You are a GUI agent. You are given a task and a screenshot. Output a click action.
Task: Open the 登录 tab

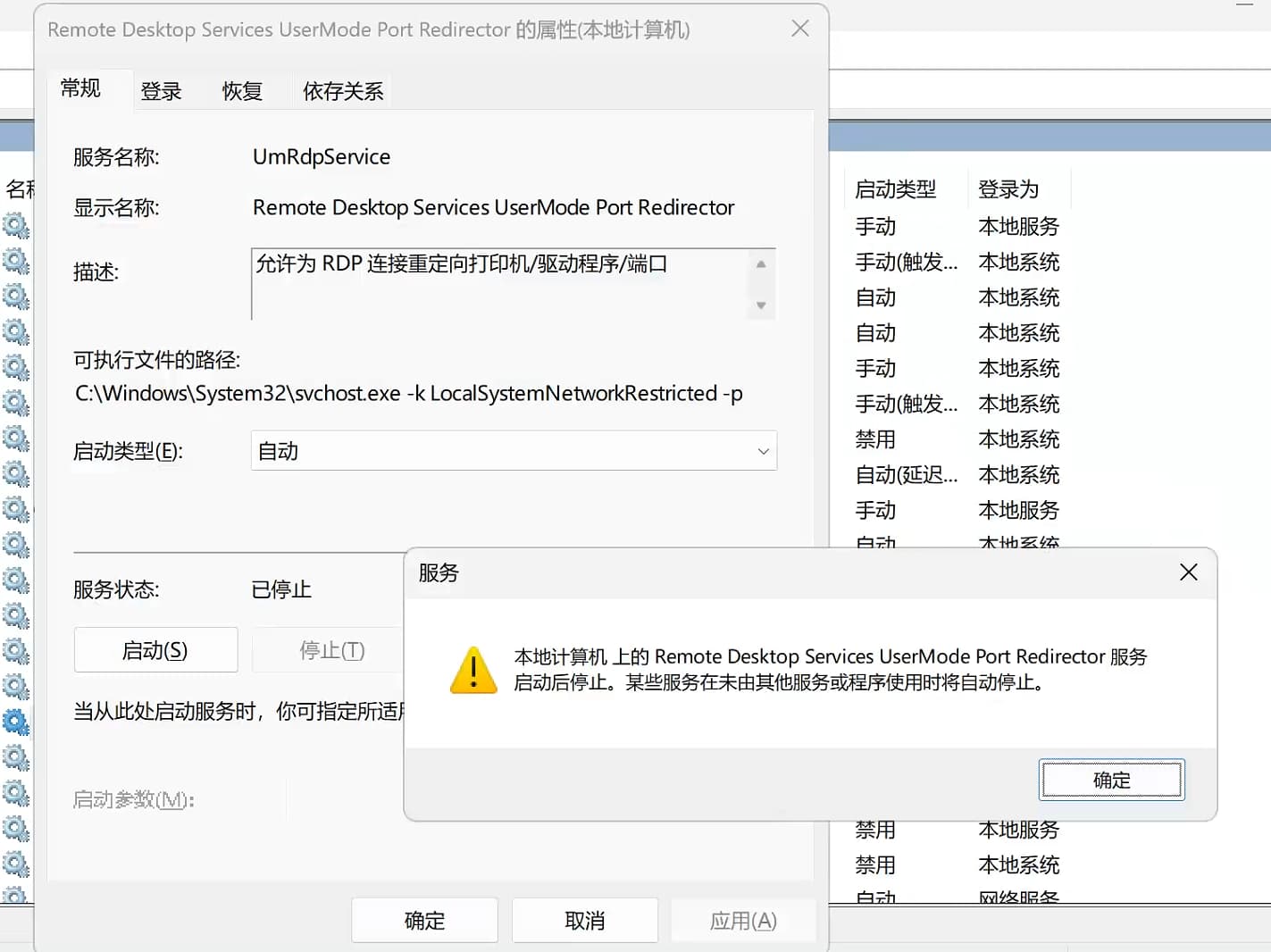(161, 91)
